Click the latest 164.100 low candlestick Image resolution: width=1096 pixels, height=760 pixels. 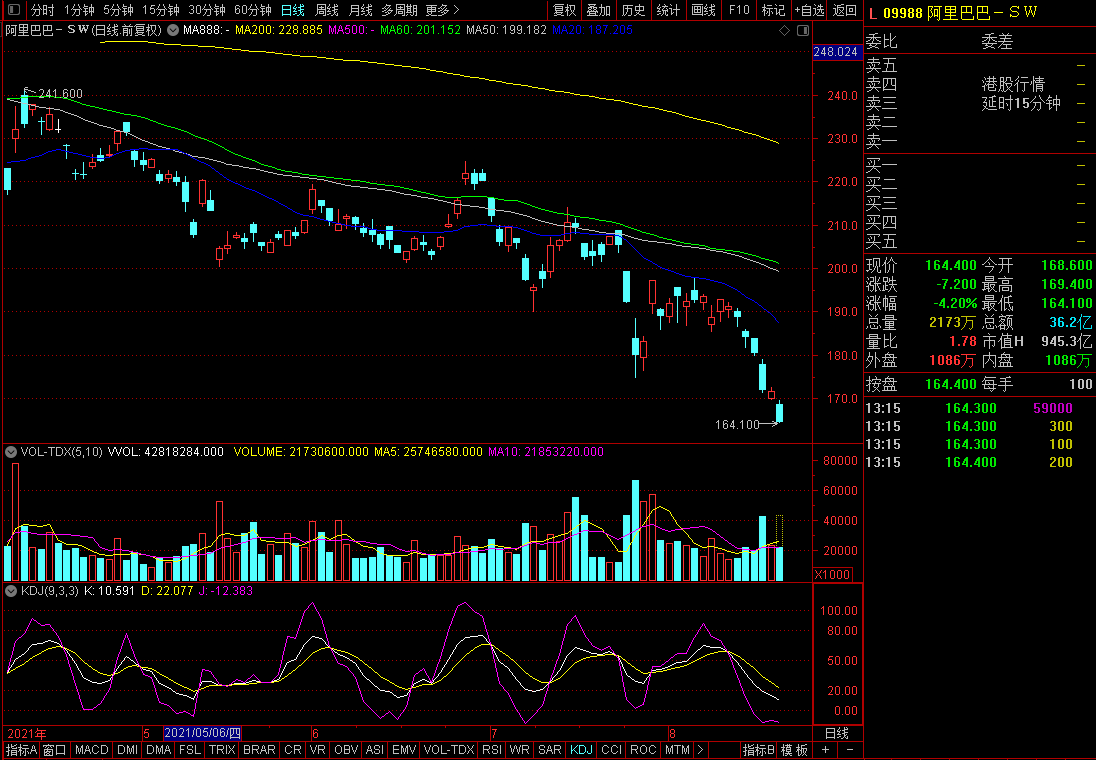(779, 413)
